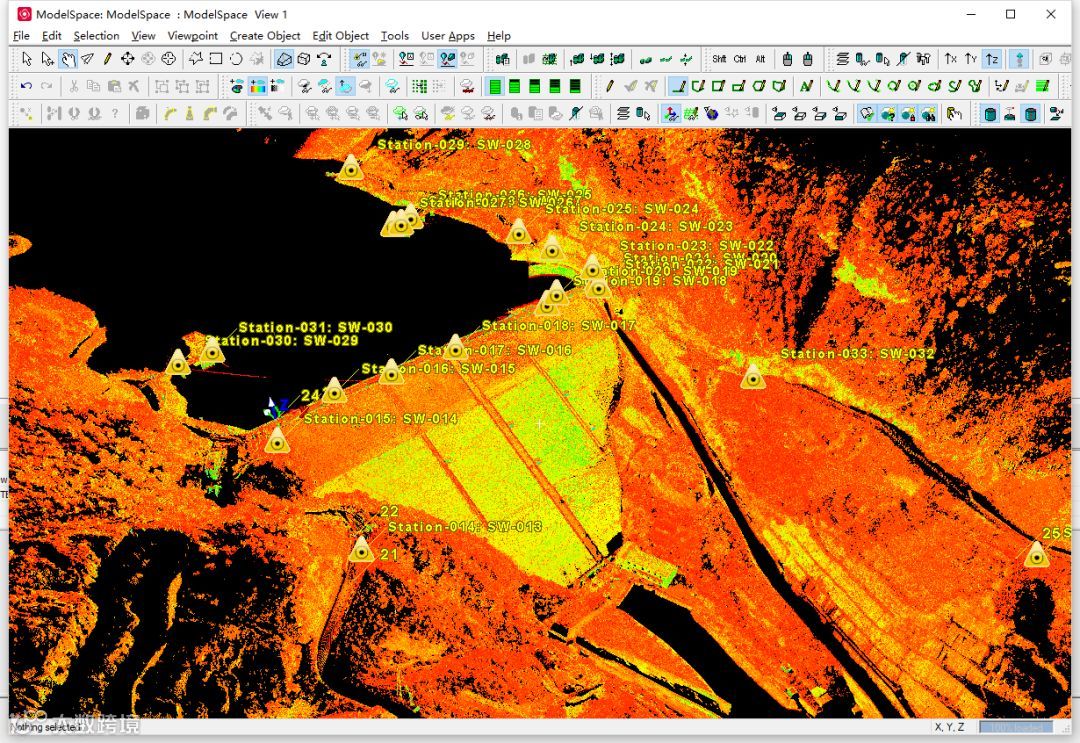Activate the pan hand view tool
Screen dimensions: 1080x743
click(68, 60)
